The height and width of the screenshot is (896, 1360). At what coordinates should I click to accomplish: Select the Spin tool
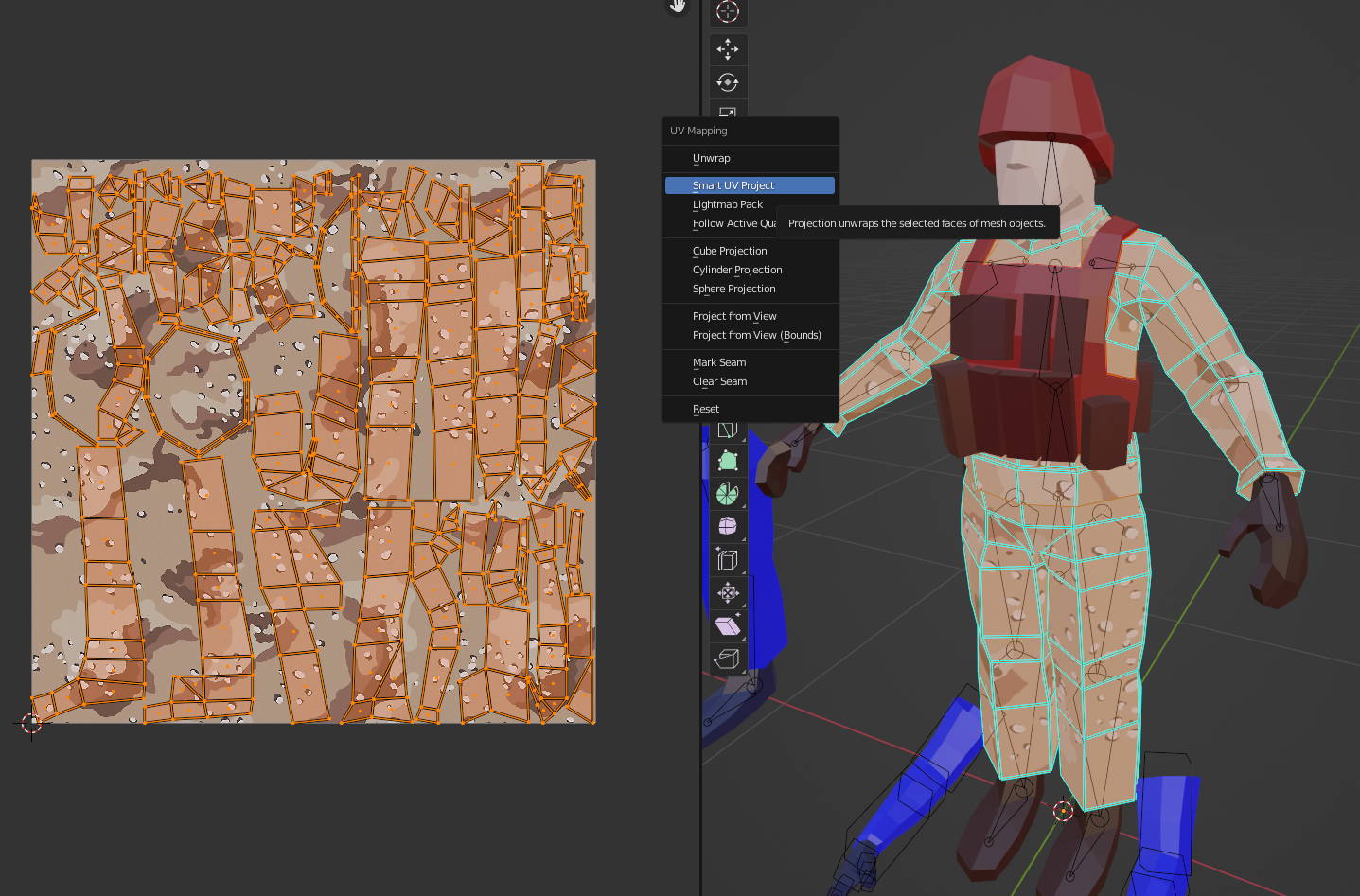pyautogui.click(x=727, y=493)
